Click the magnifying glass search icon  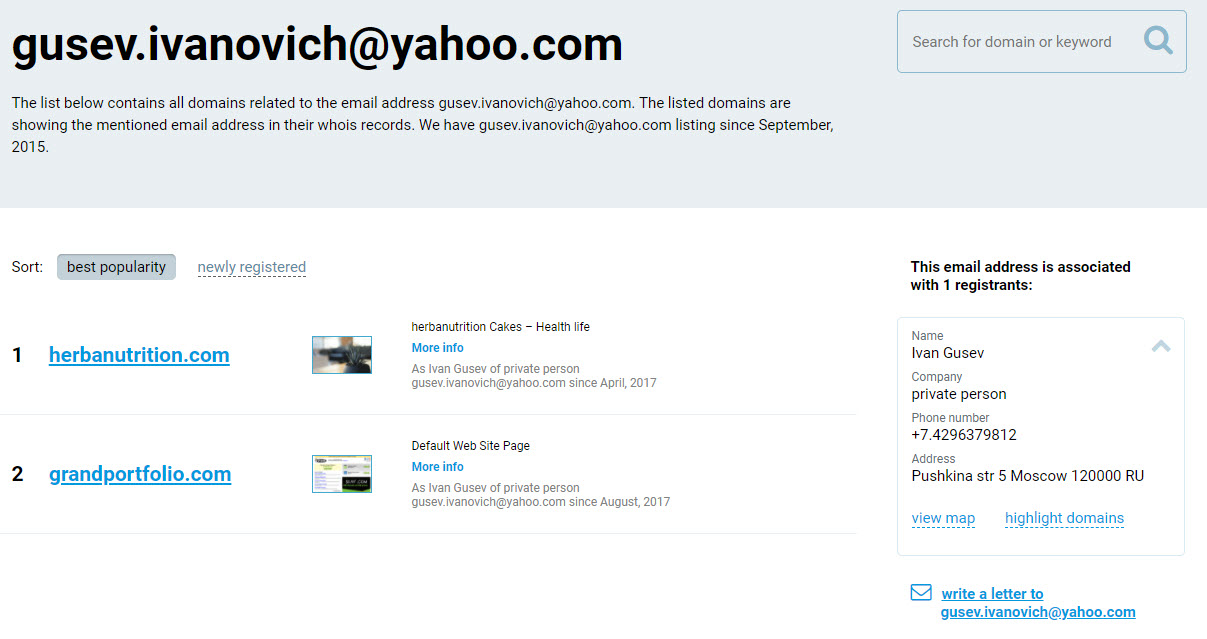[1158, 41]
